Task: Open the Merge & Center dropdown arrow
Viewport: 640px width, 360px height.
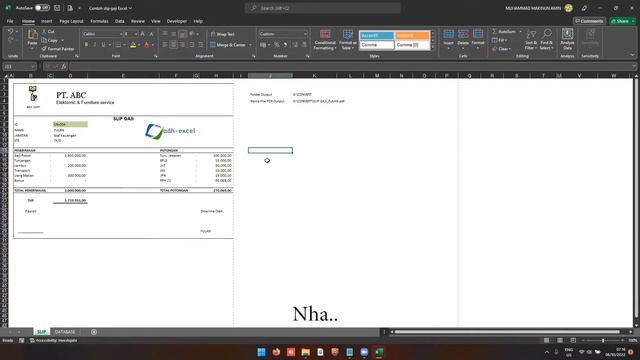Action: (x=251, y=45)
